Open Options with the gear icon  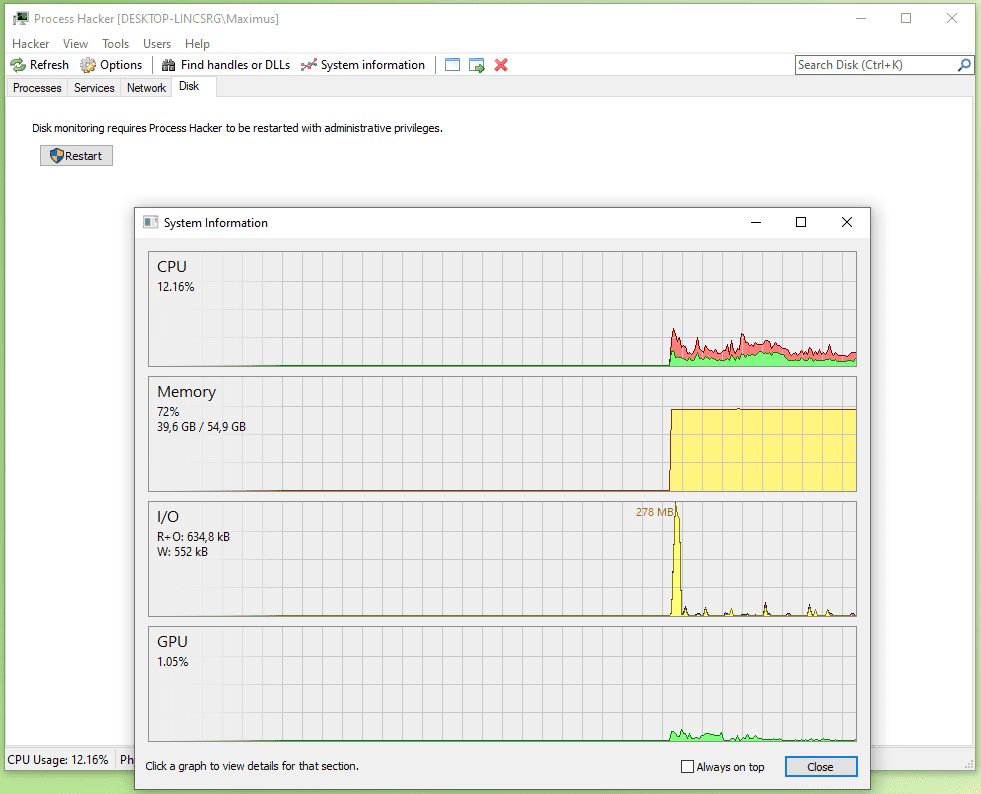[88, 65]
